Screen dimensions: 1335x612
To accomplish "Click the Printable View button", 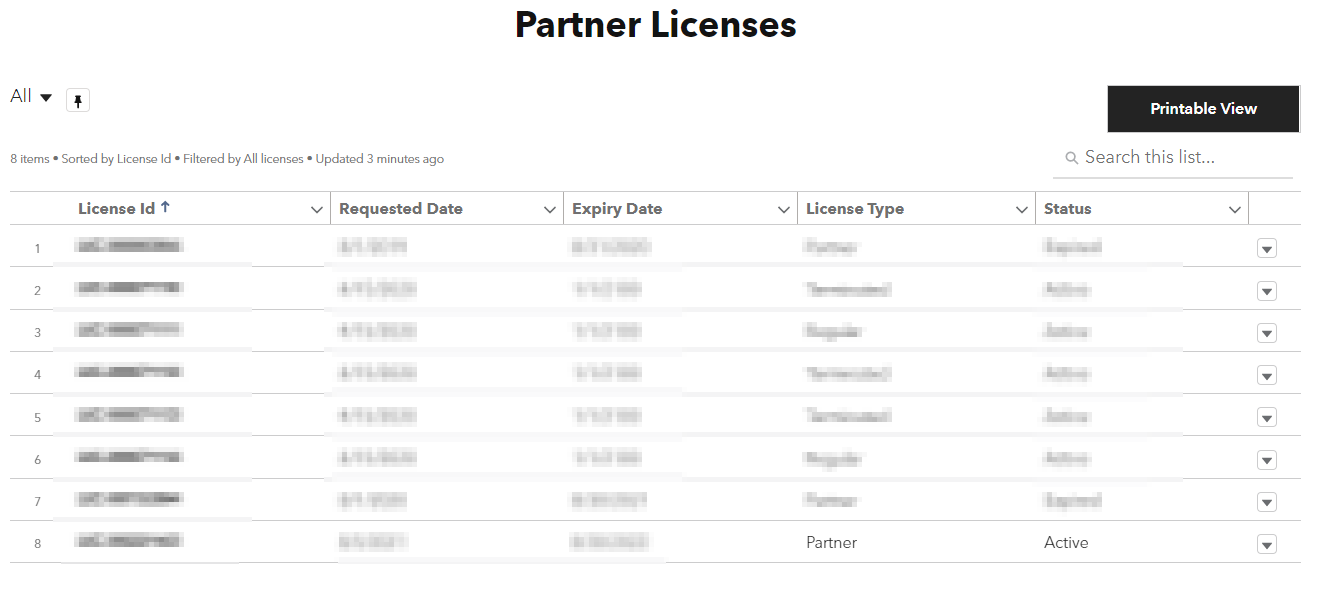I will (x=1203, y=109).
